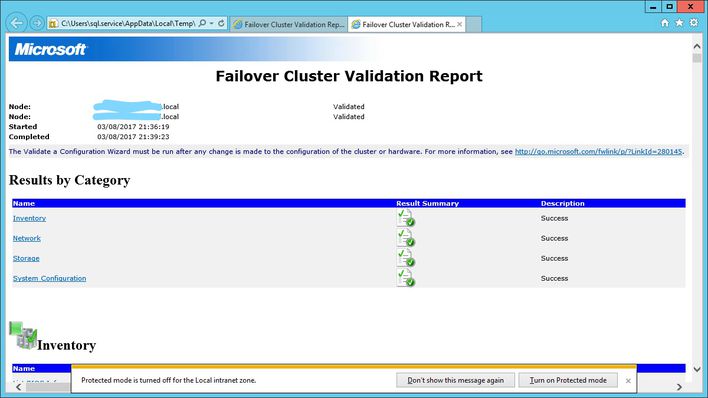Click the 'Results by Category' heading
This screenshot has height=398, width=708.
(70, 180)
